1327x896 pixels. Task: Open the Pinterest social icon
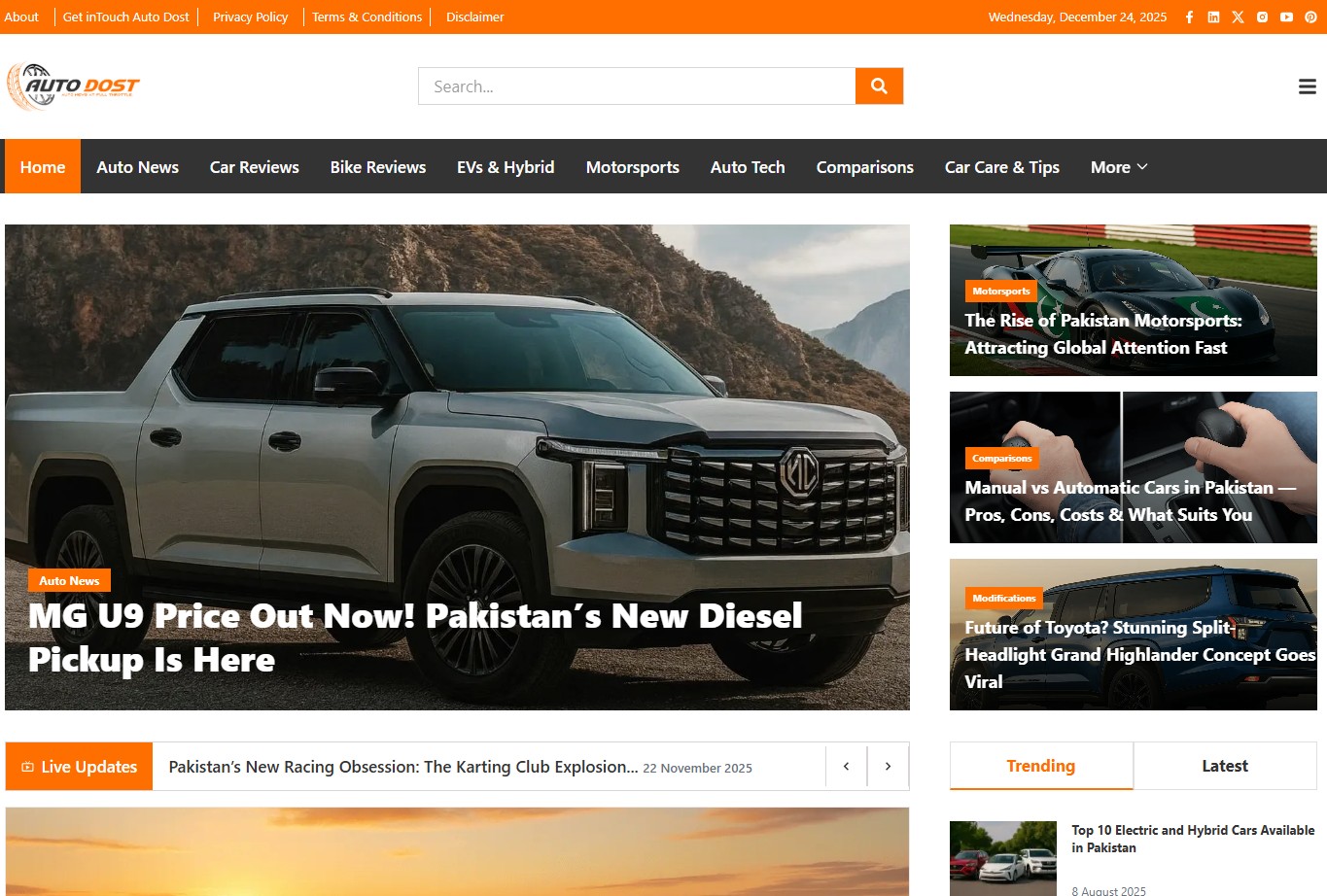click(x=1310, y=17)
